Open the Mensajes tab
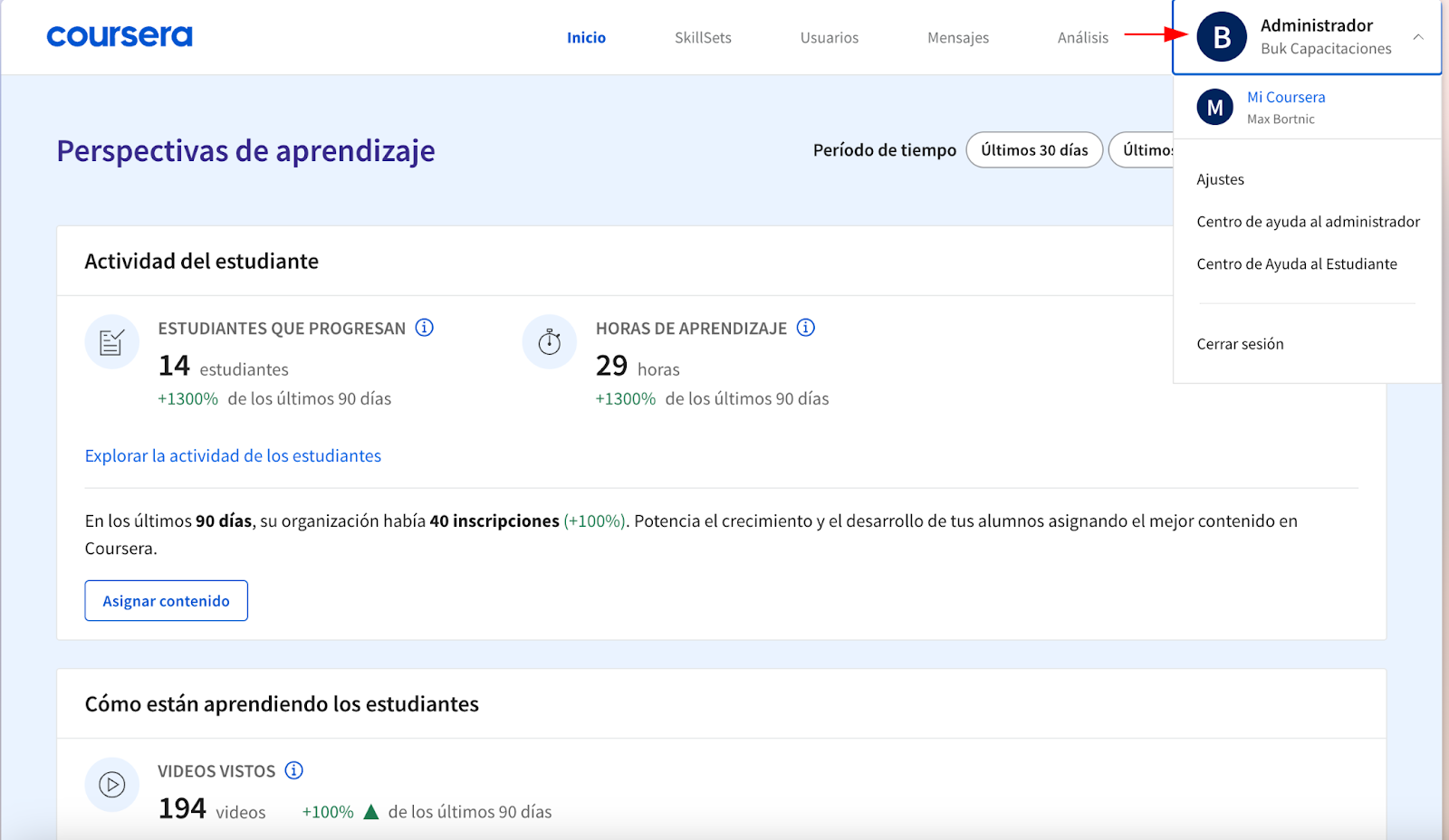1449x840 pixels. [957, 38]
